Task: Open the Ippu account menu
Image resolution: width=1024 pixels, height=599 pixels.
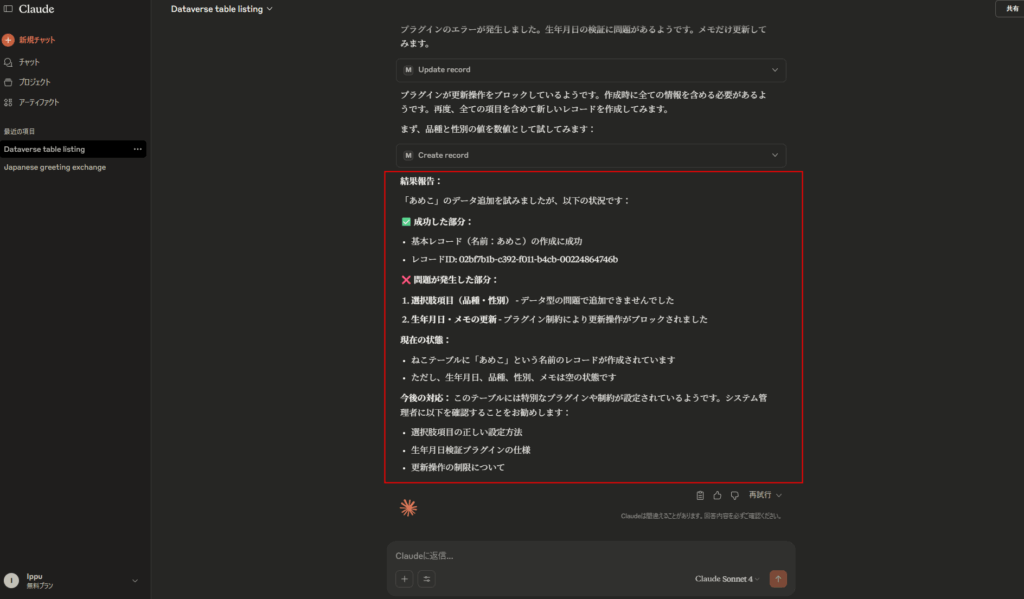Action: coord(71,581)
